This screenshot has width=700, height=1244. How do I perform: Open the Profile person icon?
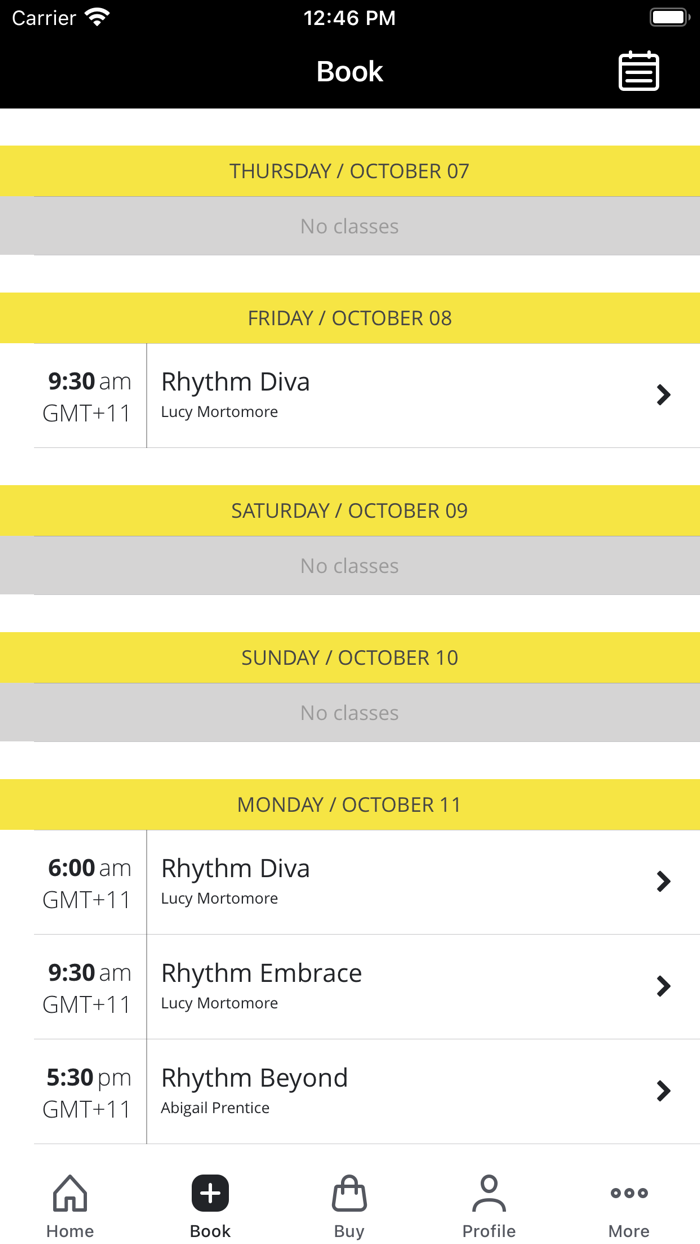click(x=489, y=1193)
